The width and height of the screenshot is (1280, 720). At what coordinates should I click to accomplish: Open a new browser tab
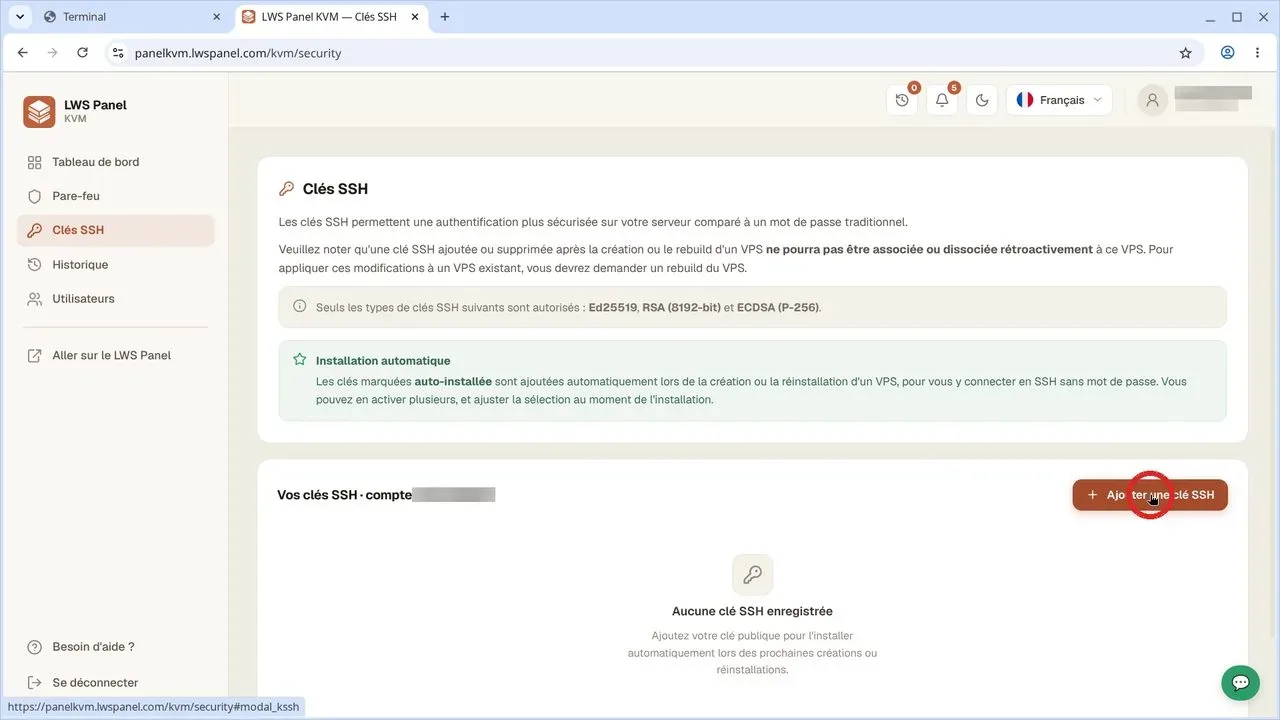(x=445, y=17)
